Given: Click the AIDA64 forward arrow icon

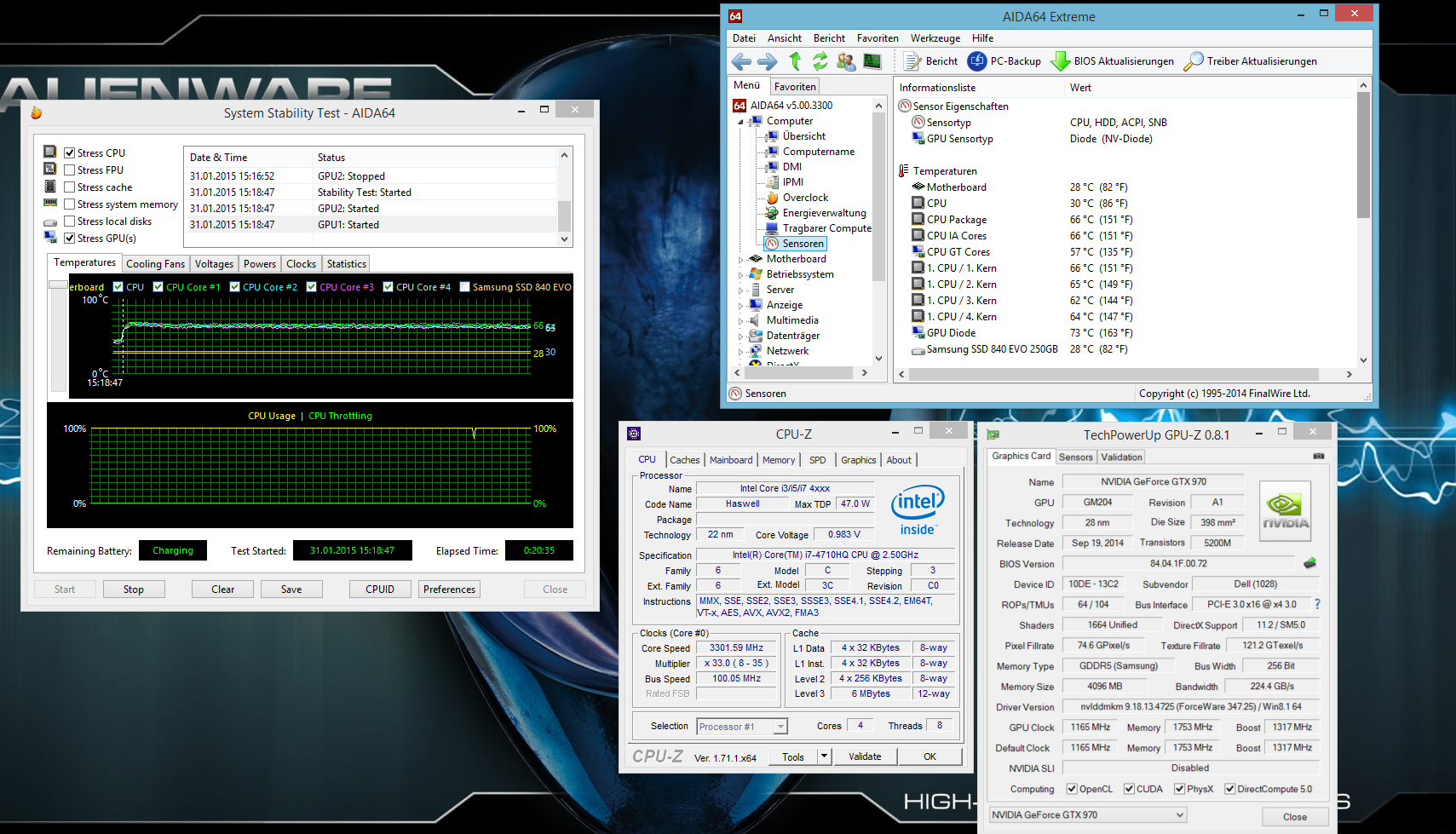Looking at the screenshot, I should [x=768, y=61].
